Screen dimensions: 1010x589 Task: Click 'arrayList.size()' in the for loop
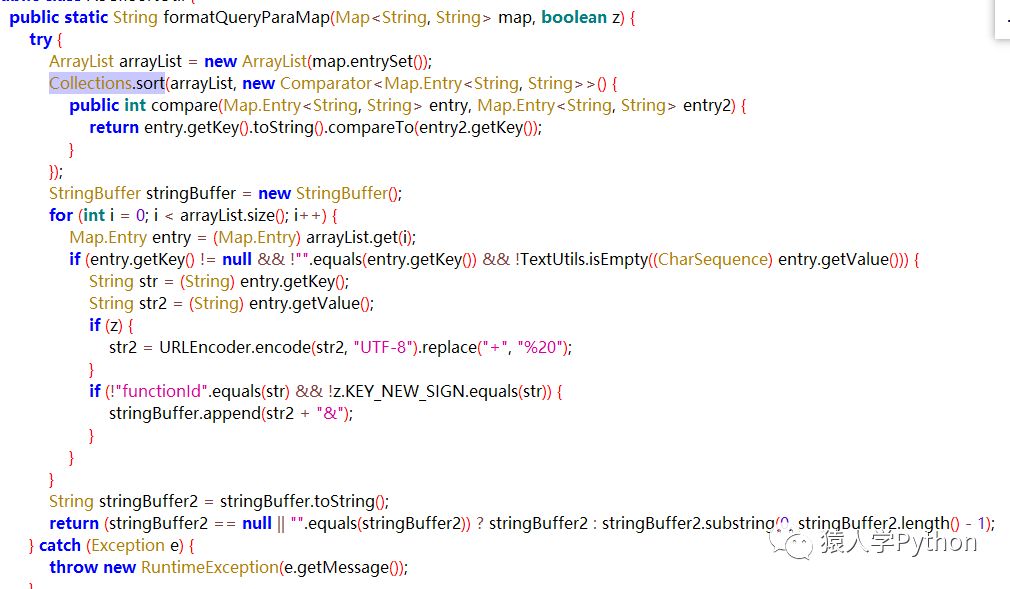(x=233, y=215)
